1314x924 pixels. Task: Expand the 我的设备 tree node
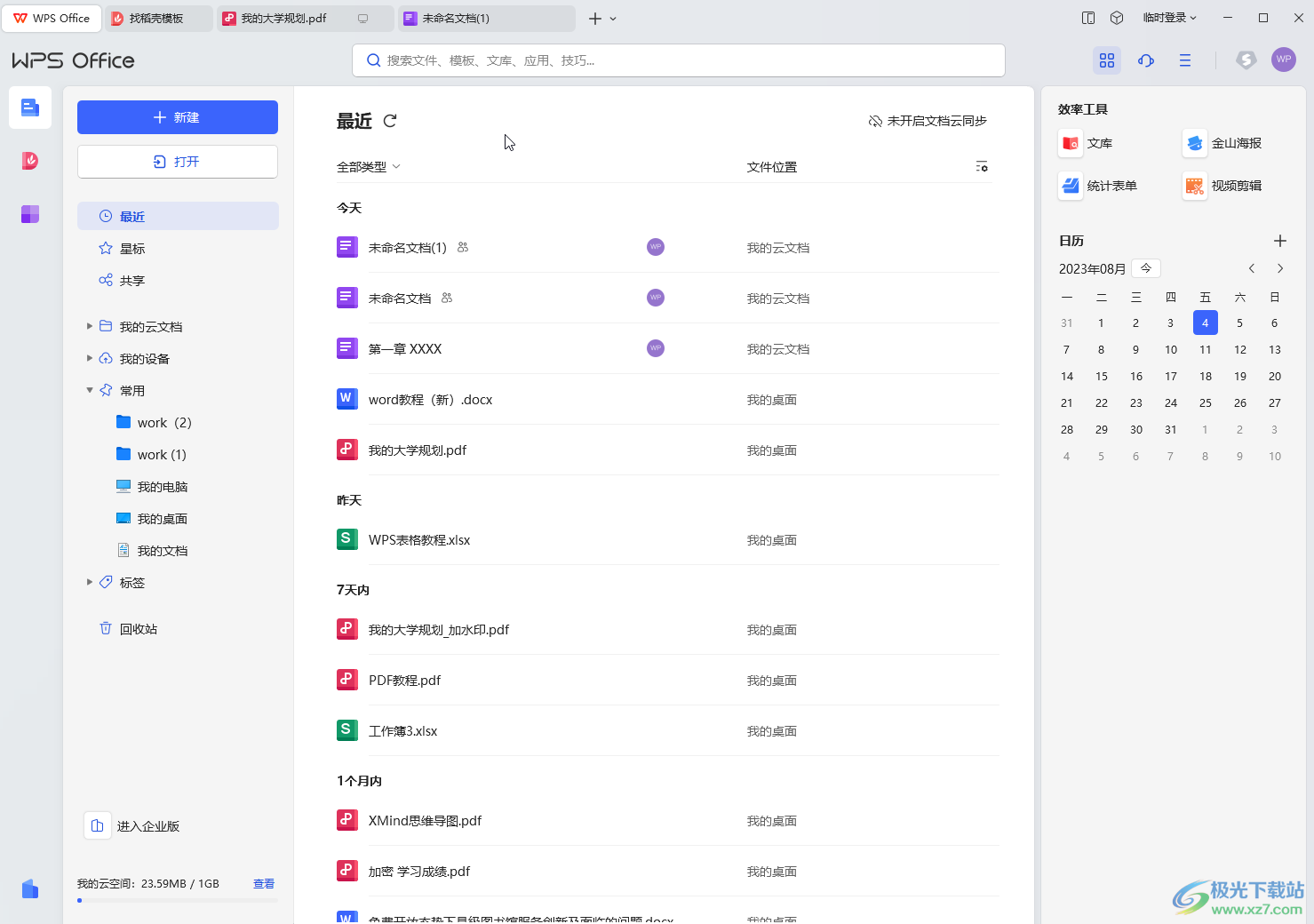click(x=90, y=359)
